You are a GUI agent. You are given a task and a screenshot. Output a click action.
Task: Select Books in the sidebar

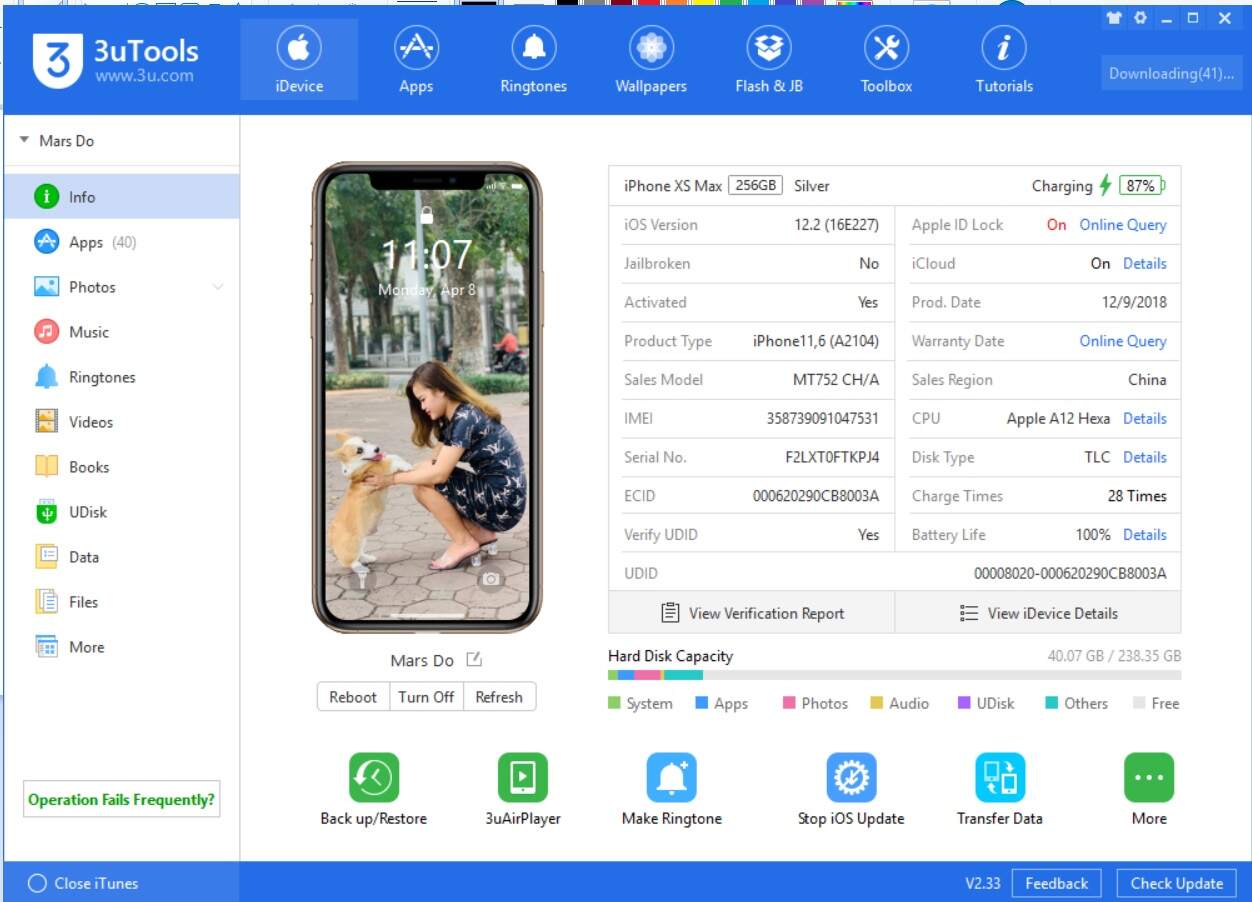pyautogui.click(x=122, y=467)
